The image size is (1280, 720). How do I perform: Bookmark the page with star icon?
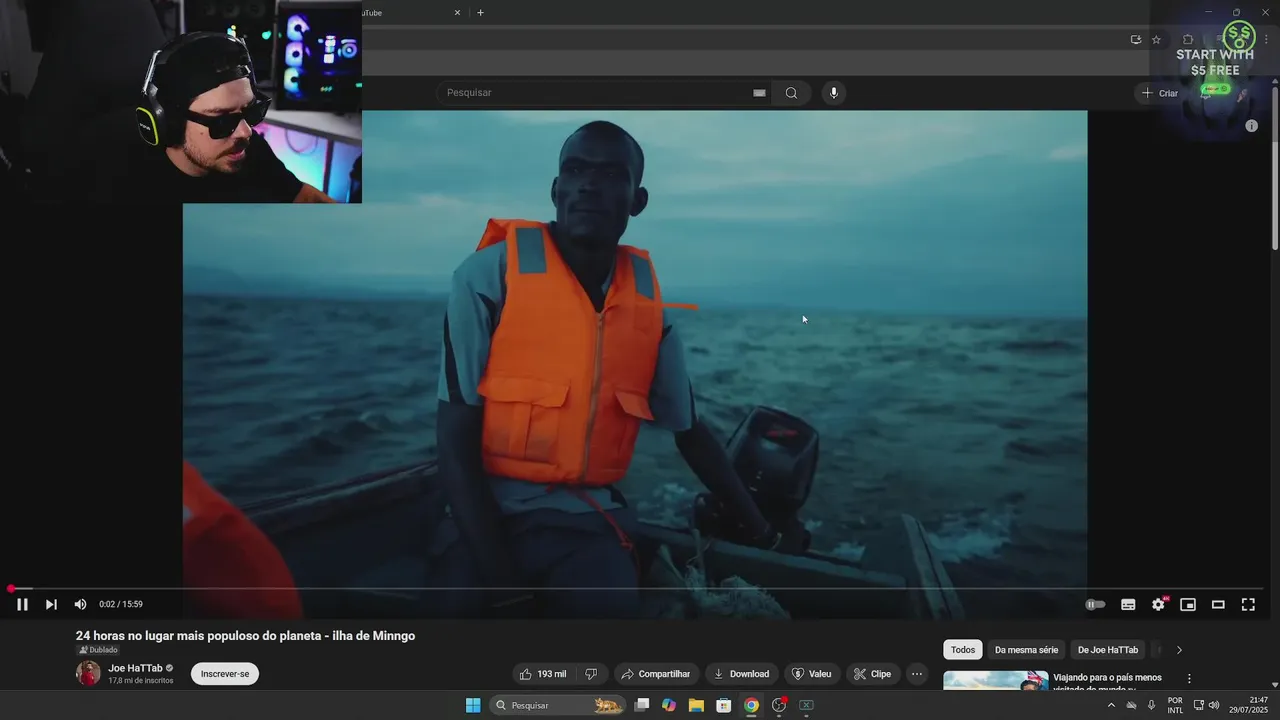[1156, 40]
